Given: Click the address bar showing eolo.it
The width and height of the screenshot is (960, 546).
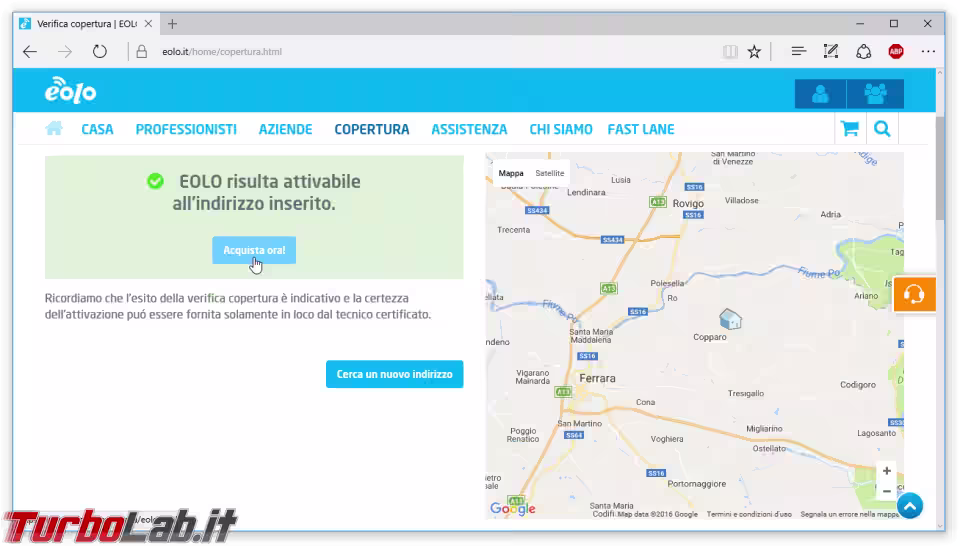Looking at the screenshot, I should tap(222, 52).
